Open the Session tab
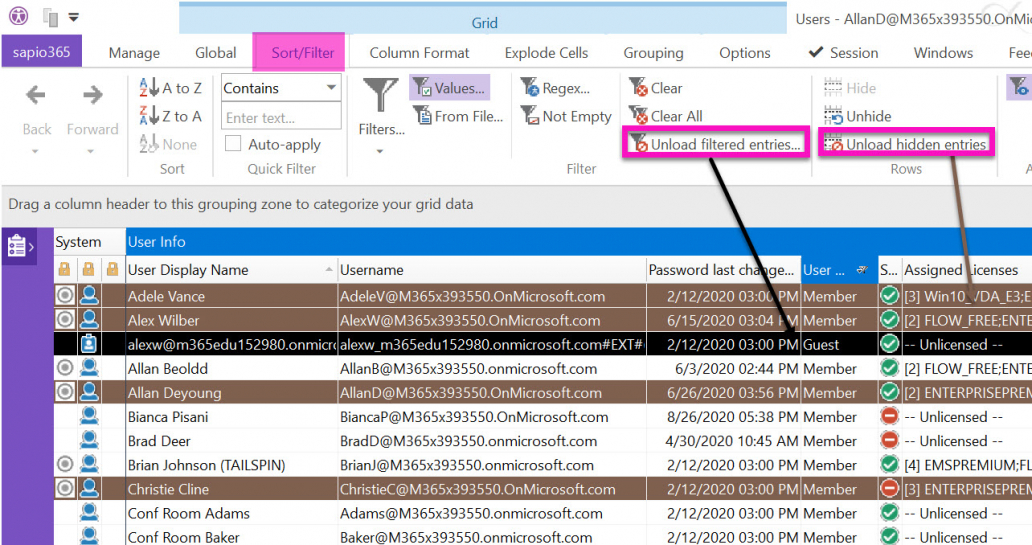The height and width of the screenshot is (545, 1032). coord(844,53)
